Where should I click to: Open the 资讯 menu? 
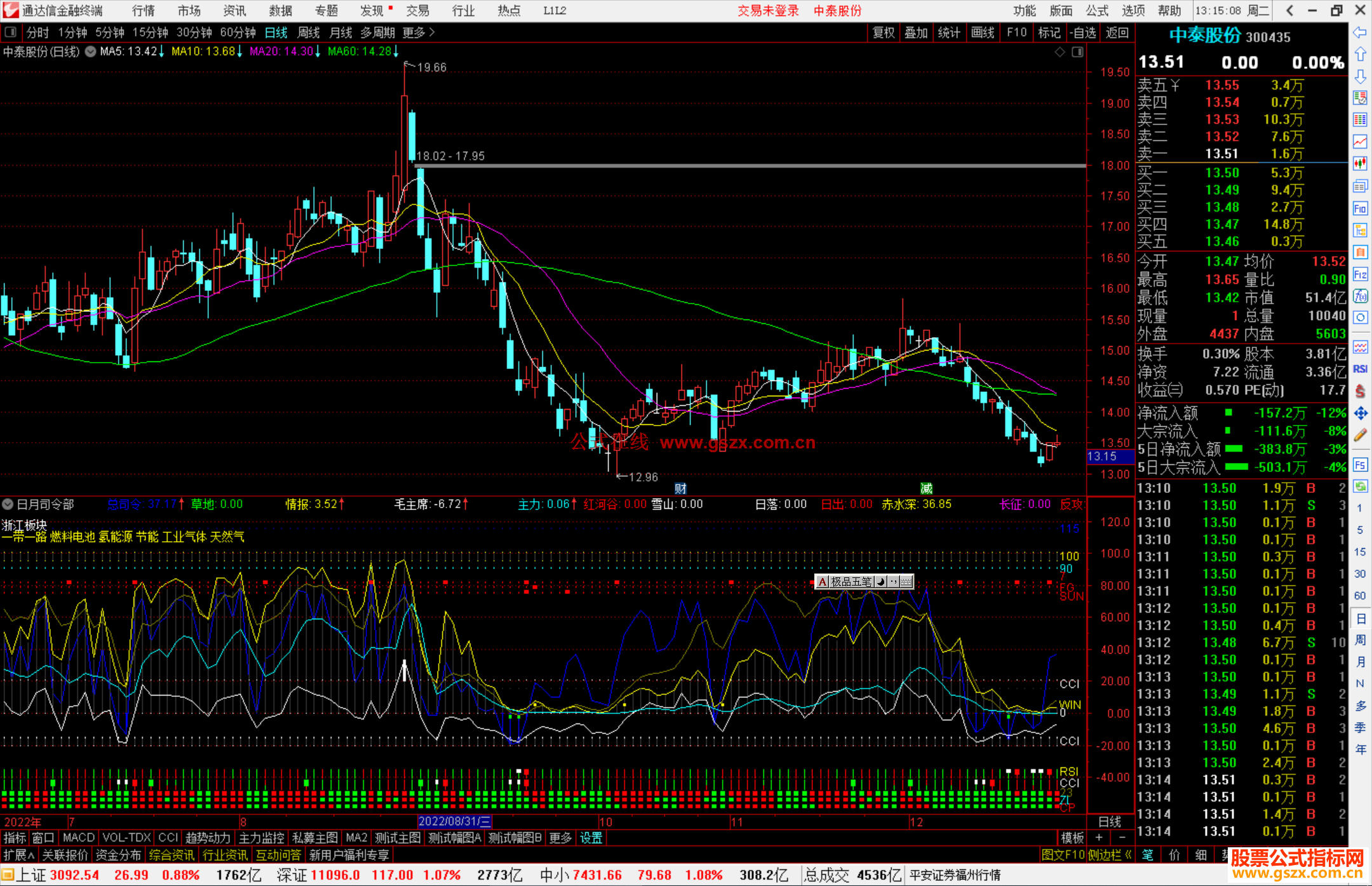(x=234, y=11)
